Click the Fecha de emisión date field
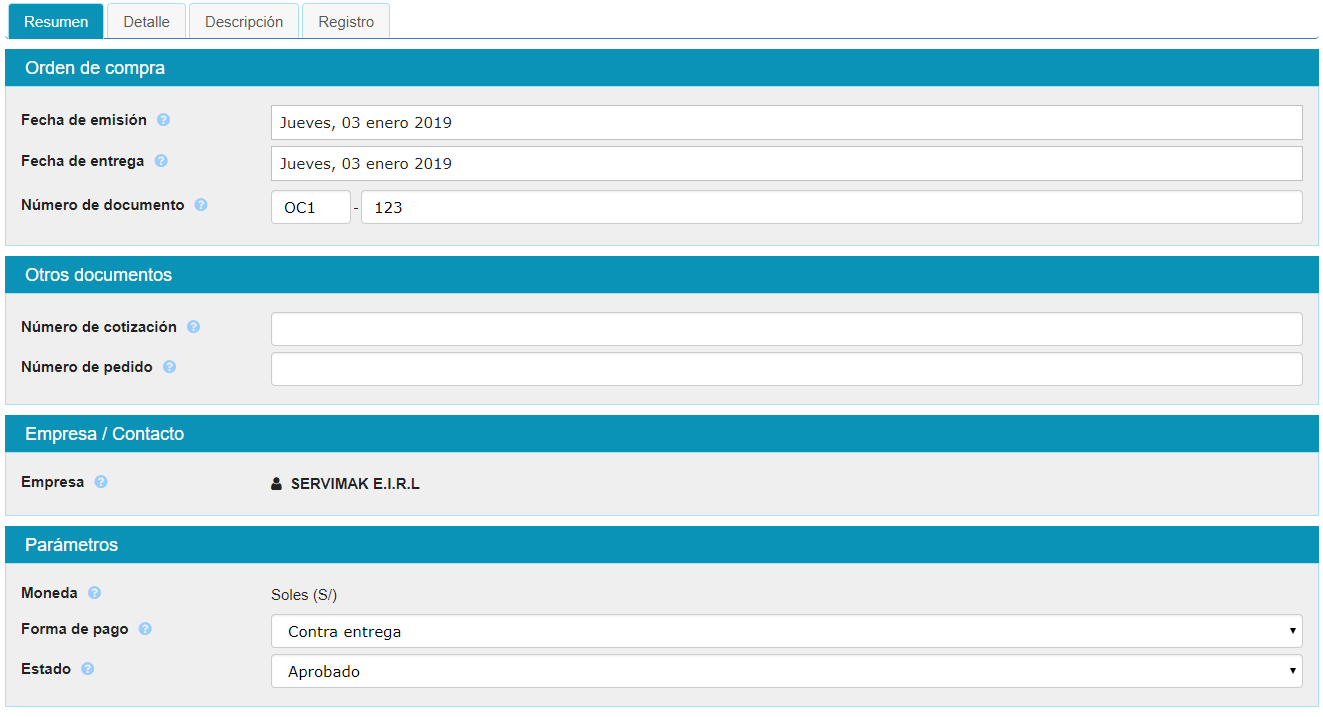1323x717 pixels. (x=786, y=123)
